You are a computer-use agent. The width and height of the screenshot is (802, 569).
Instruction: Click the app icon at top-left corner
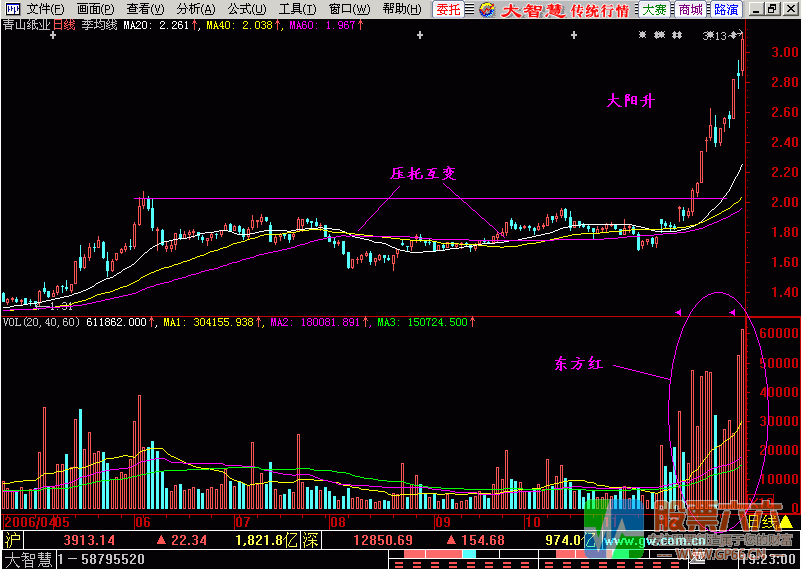coord(11,9)
